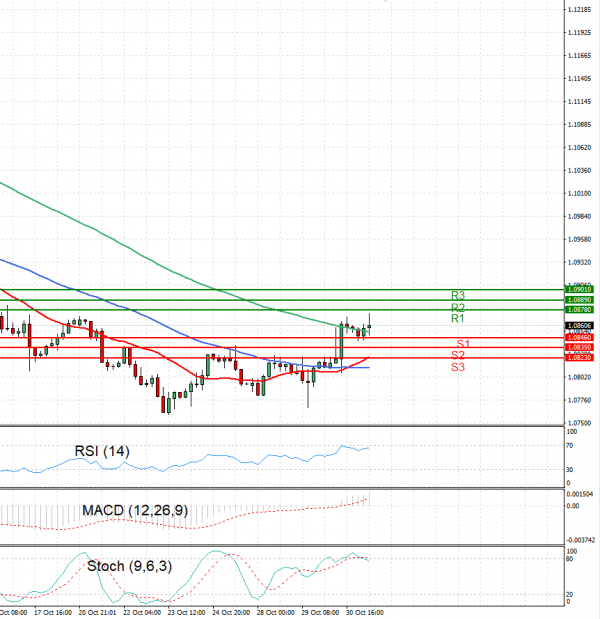Click the S1 support label
Screen dimensions: 600x619
tap(463, 344)
